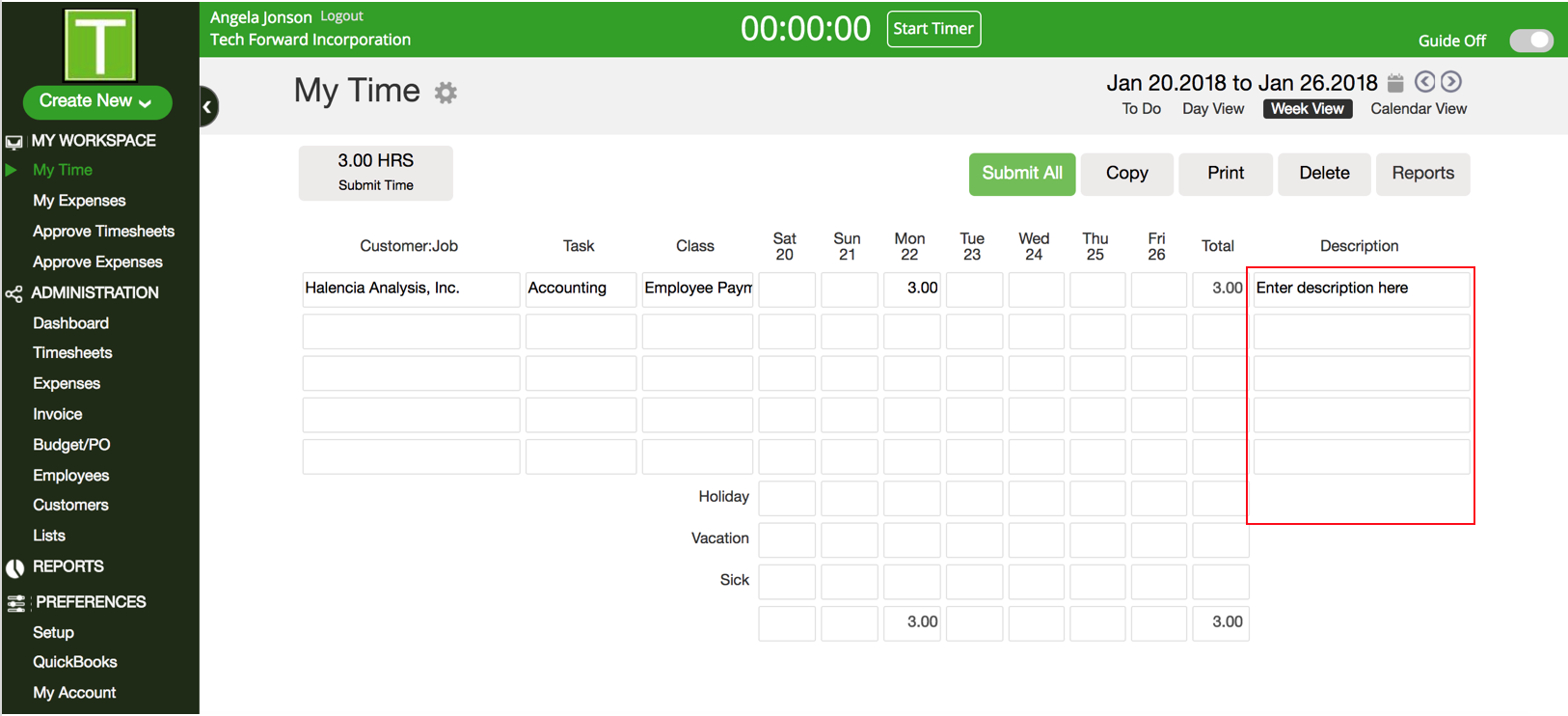Image resolution: width=1568 pixels, height=716 pixels.
Task: Open the Customer:Job field for Halencia Analysis
Action: tap(411, 289)
